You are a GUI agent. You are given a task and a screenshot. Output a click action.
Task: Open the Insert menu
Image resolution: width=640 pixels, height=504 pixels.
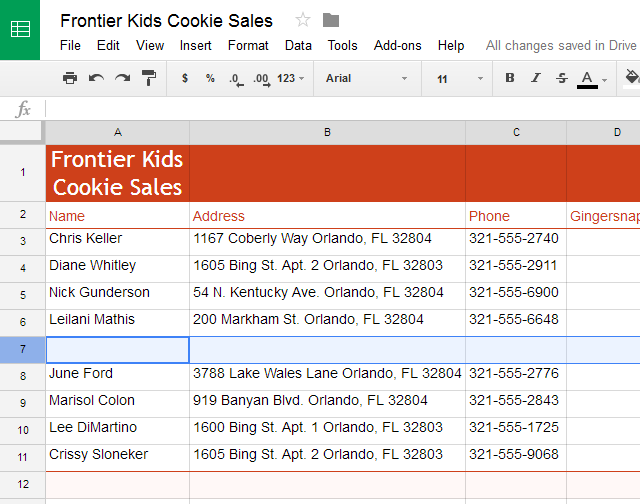coord(196,45)
